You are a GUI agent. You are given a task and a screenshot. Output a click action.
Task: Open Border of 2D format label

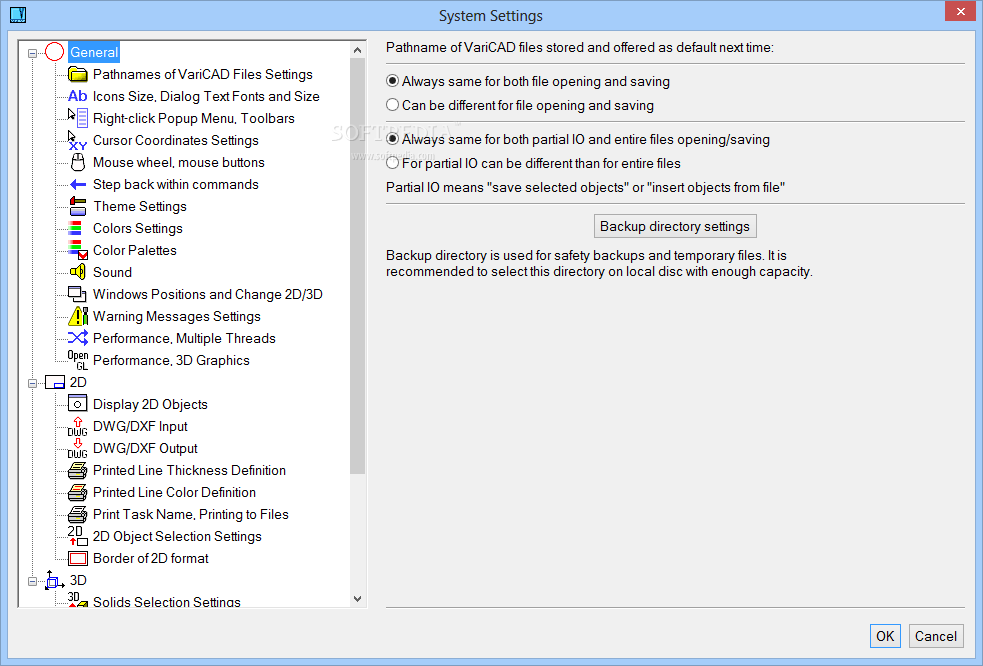point(150,558)
